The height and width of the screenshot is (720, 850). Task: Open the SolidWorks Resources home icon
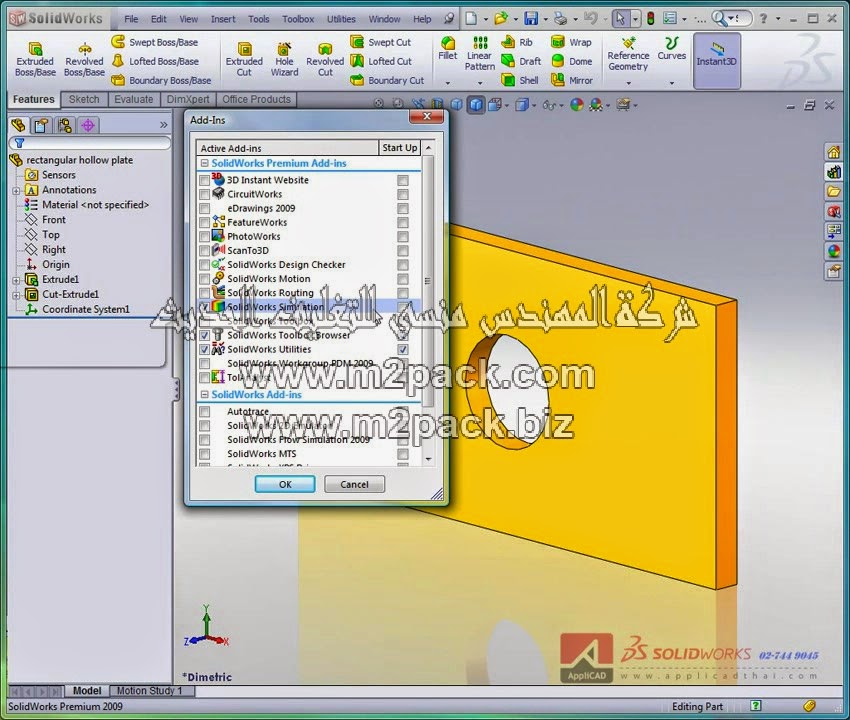pyautogui.click(x=833, y=152)
